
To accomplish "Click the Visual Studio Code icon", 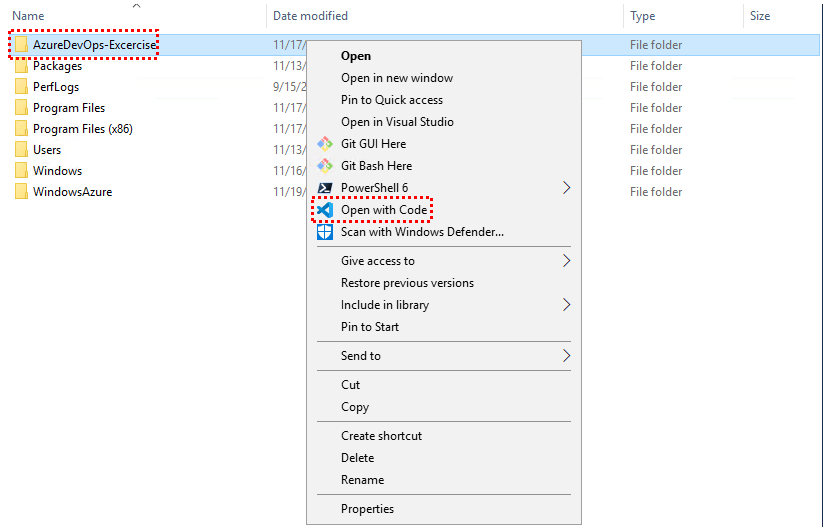I will point(325,210).
